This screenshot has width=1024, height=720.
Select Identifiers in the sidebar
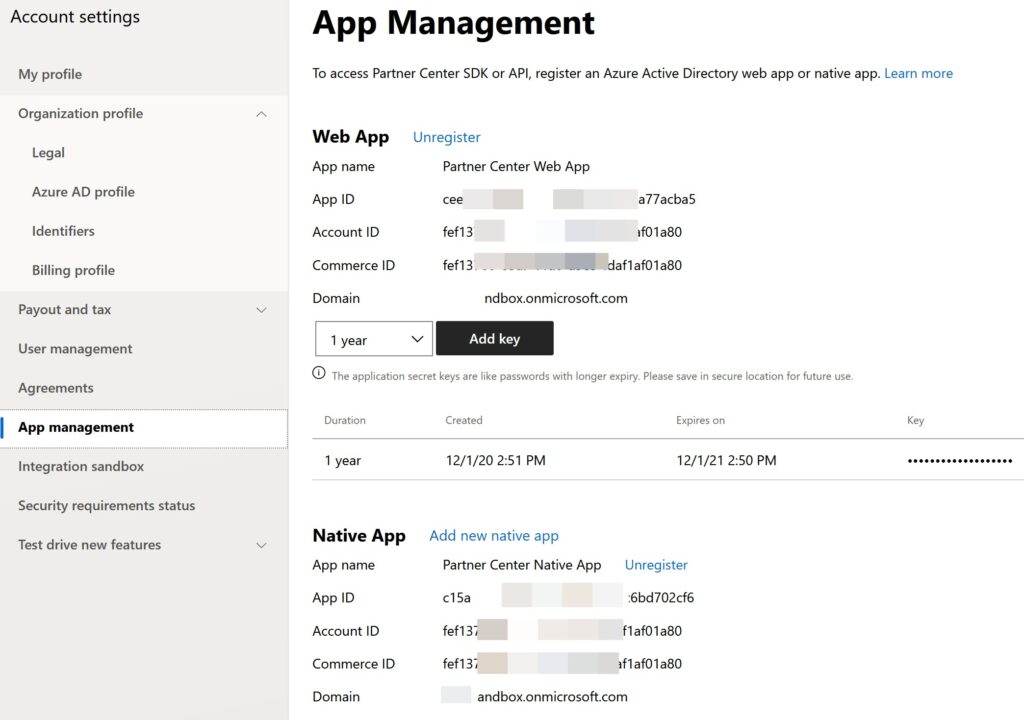coord(63,231)
